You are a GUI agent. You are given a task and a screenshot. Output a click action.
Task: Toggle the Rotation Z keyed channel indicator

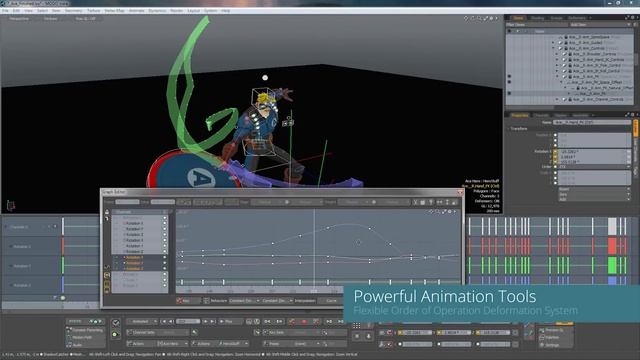[555, 162]
